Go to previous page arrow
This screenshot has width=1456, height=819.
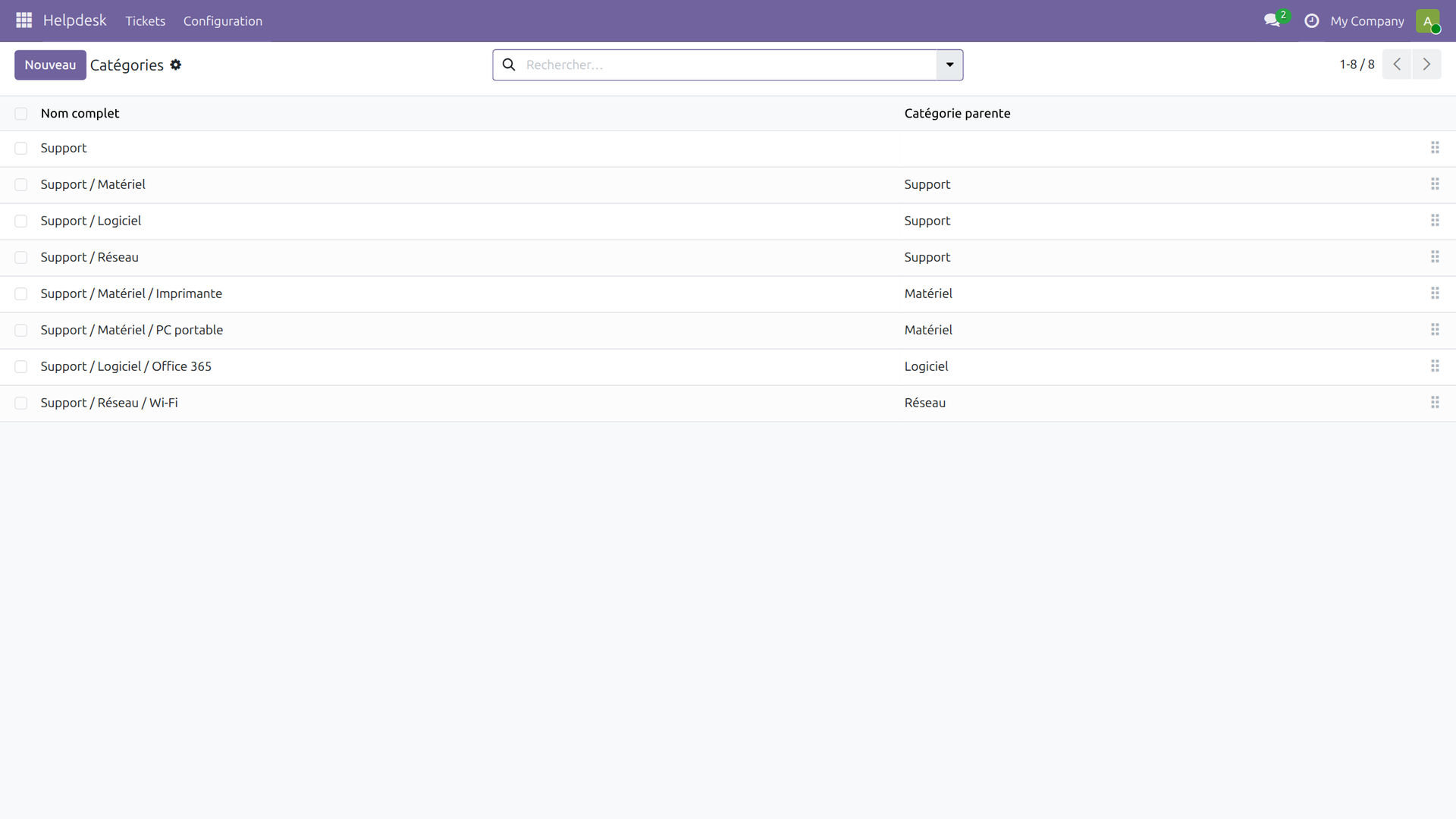point(1397,64)
